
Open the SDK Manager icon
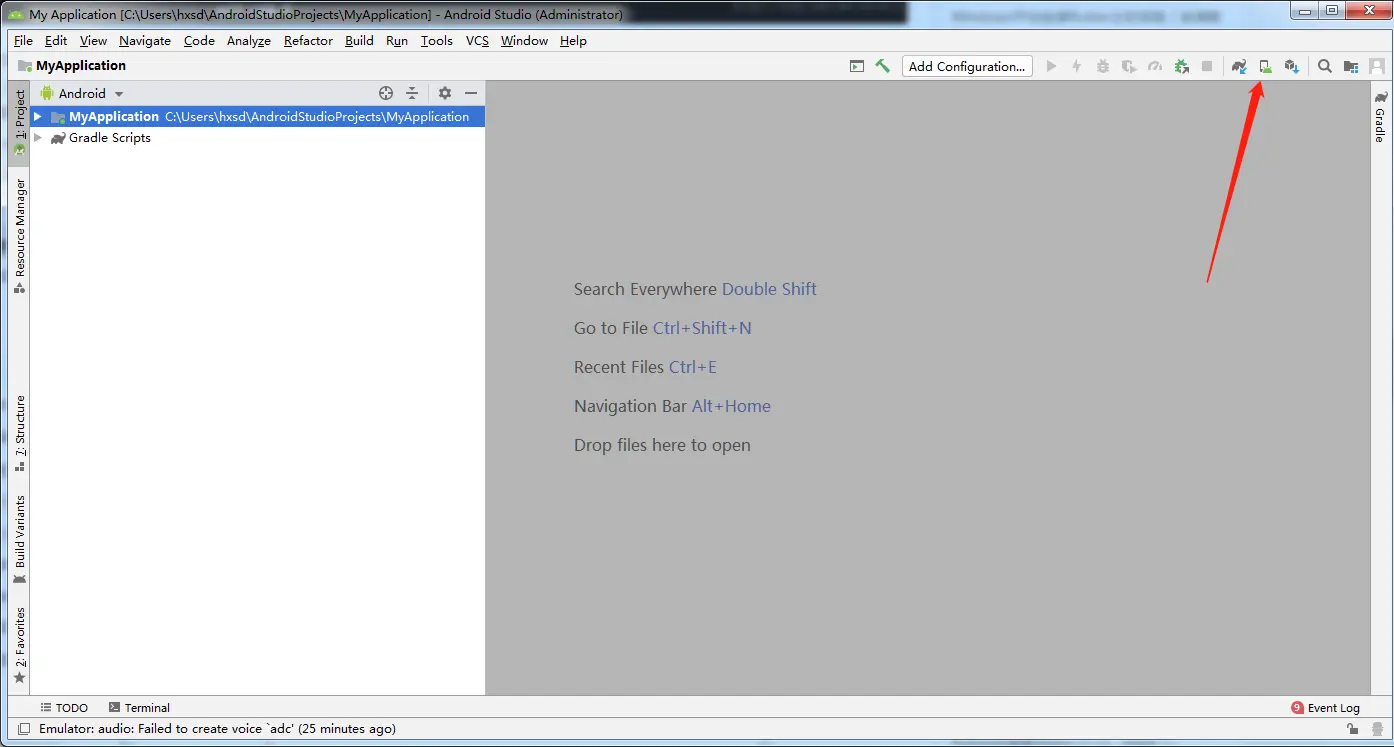[x=1291, y=67]
